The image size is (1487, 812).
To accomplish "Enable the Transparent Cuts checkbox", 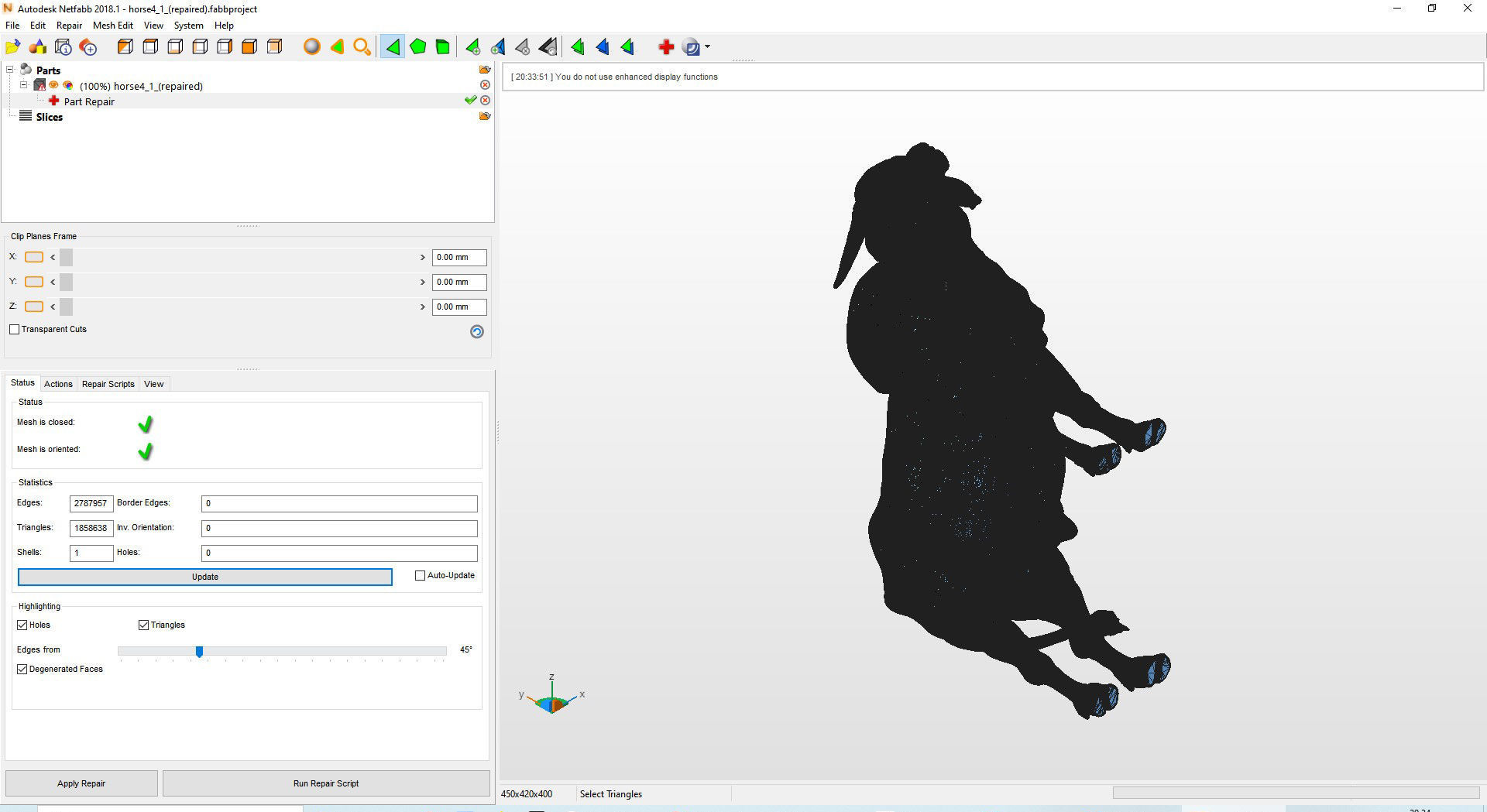I will click(14, 329).
